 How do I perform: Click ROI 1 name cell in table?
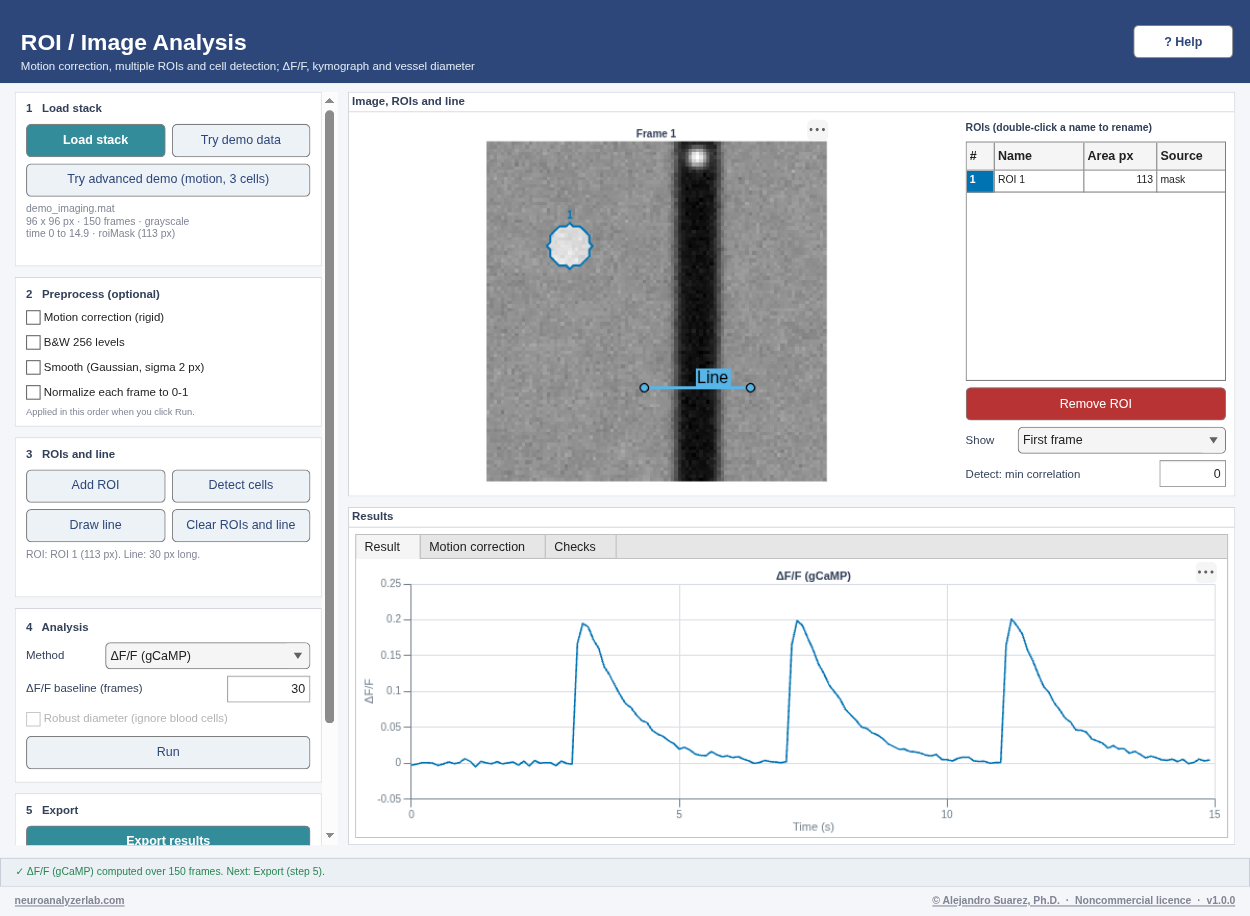pos(1039,181)
